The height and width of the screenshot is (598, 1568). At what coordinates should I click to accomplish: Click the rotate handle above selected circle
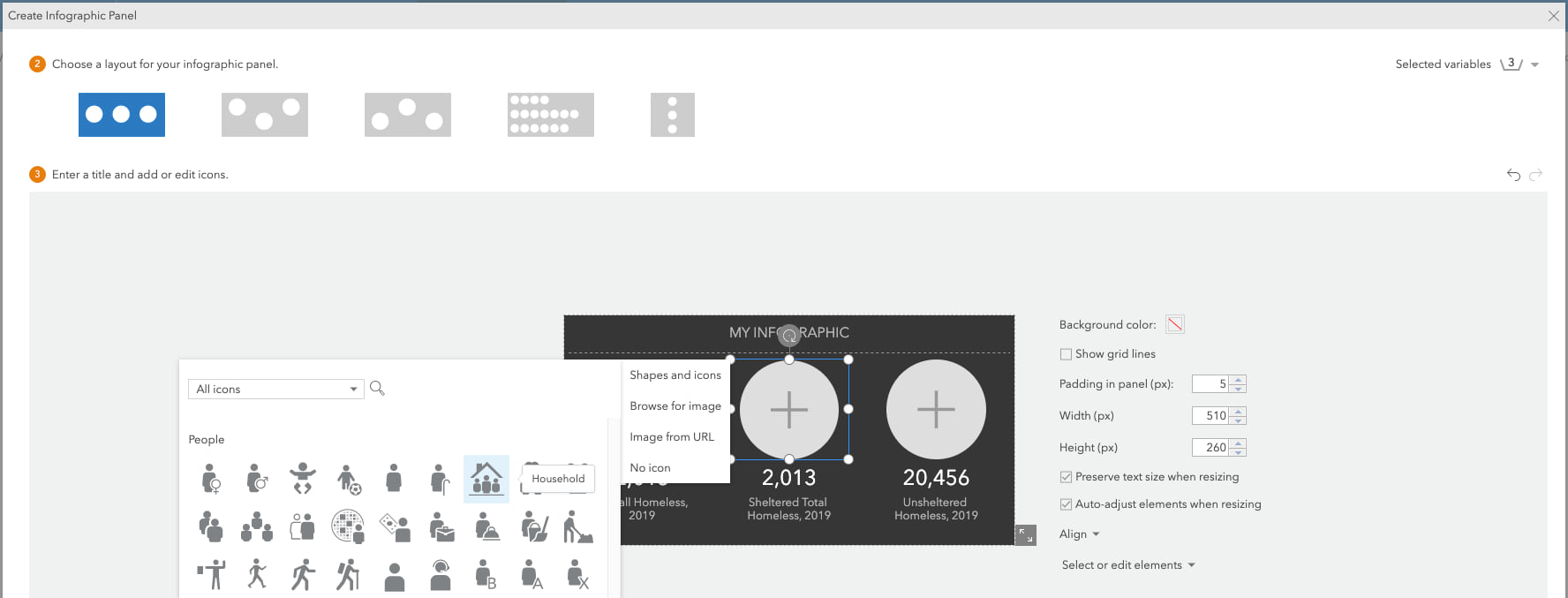789,335
